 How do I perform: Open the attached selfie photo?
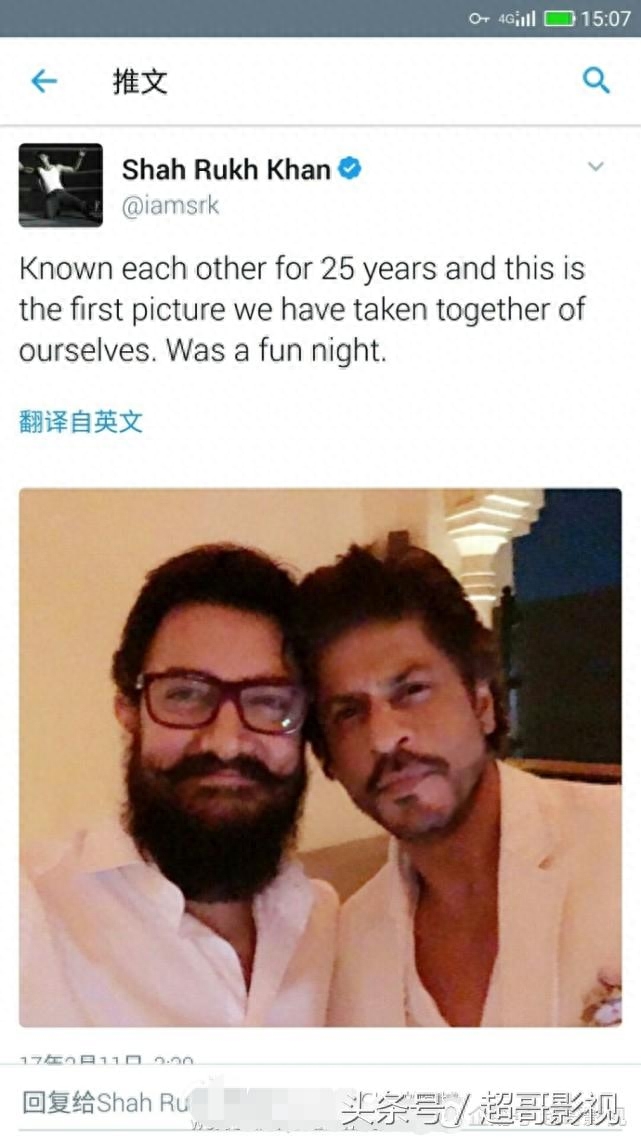(x=320, y=757)
